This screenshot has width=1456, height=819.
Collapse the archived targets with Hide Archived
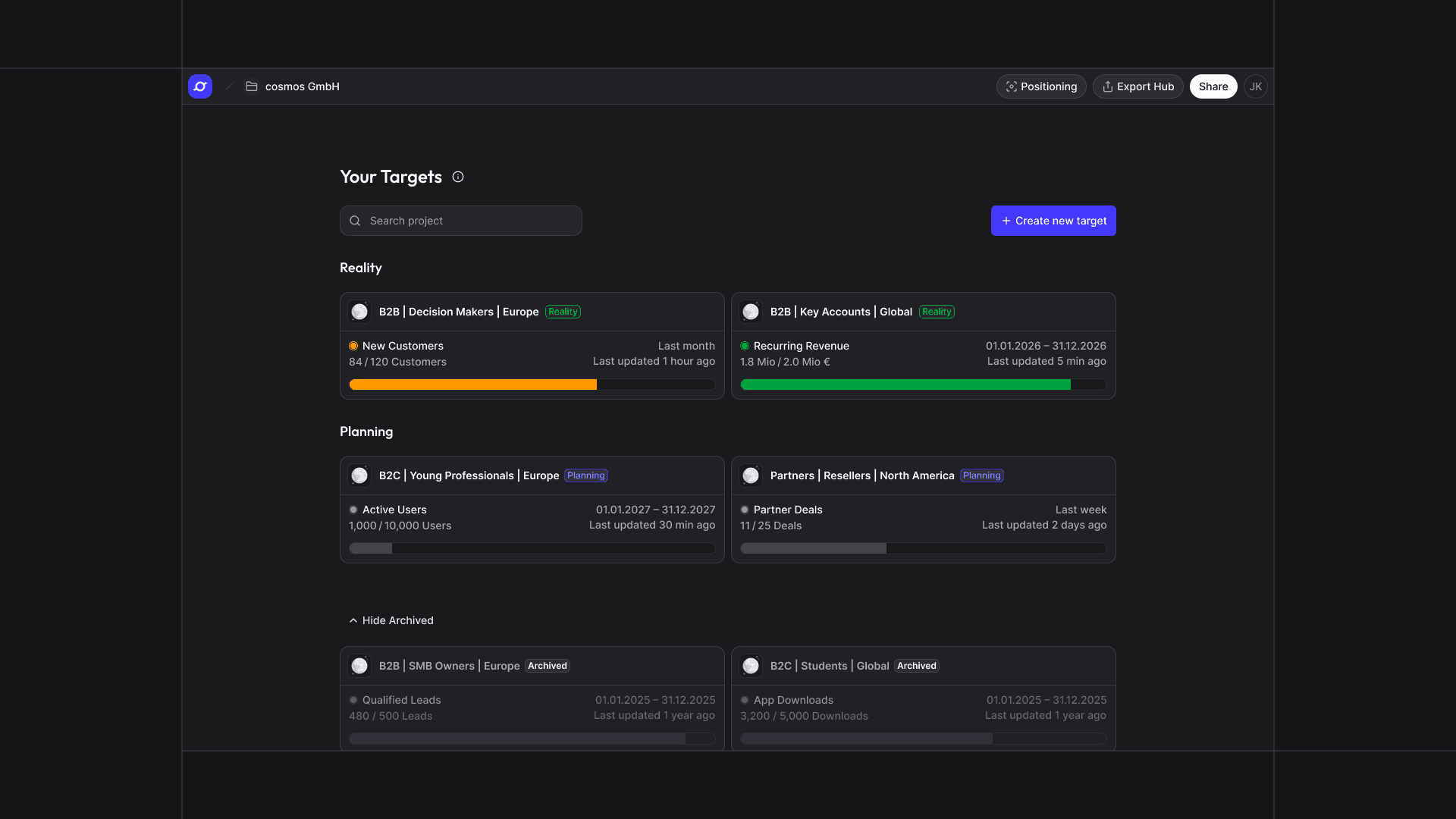391,620
